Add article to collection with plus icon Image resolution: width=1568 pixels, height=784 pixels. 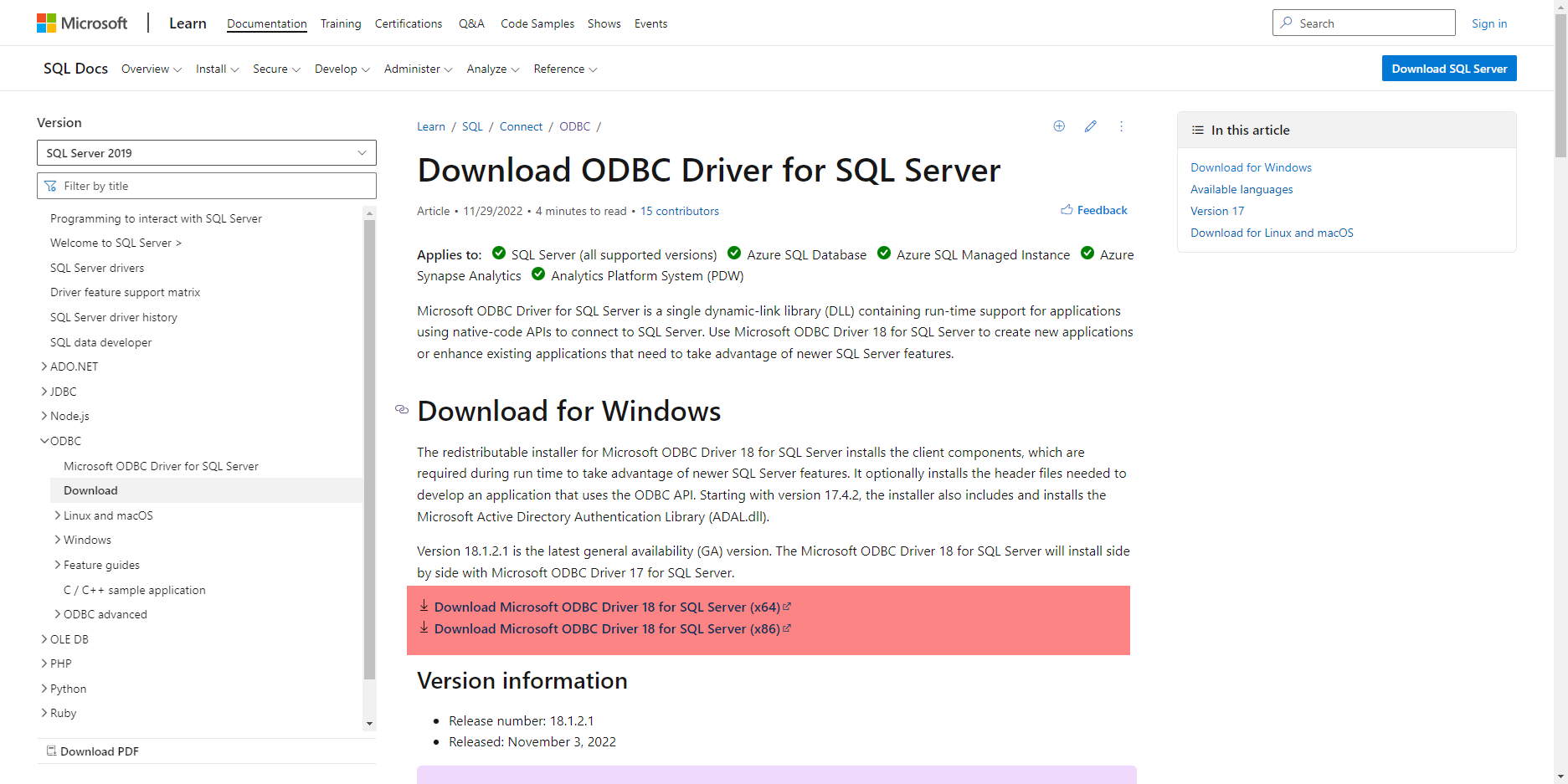click(1059, 126)
